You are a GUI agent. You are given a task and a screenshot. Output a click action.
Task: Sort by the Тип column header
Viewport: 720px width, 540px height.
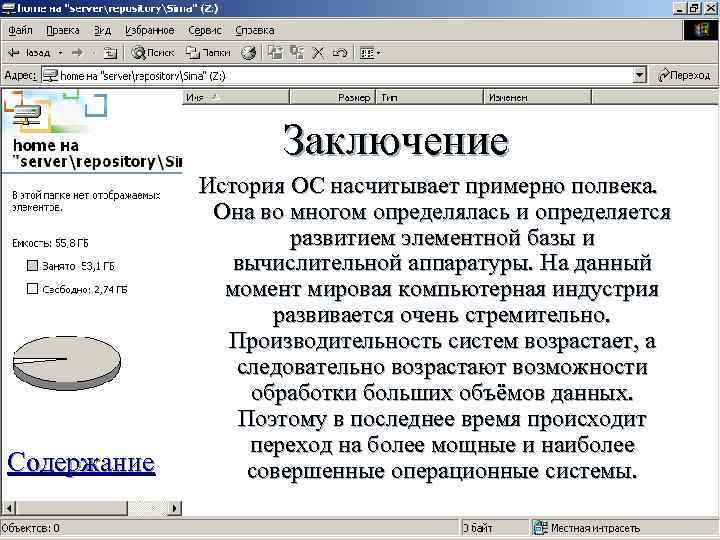tap(430, 97)
